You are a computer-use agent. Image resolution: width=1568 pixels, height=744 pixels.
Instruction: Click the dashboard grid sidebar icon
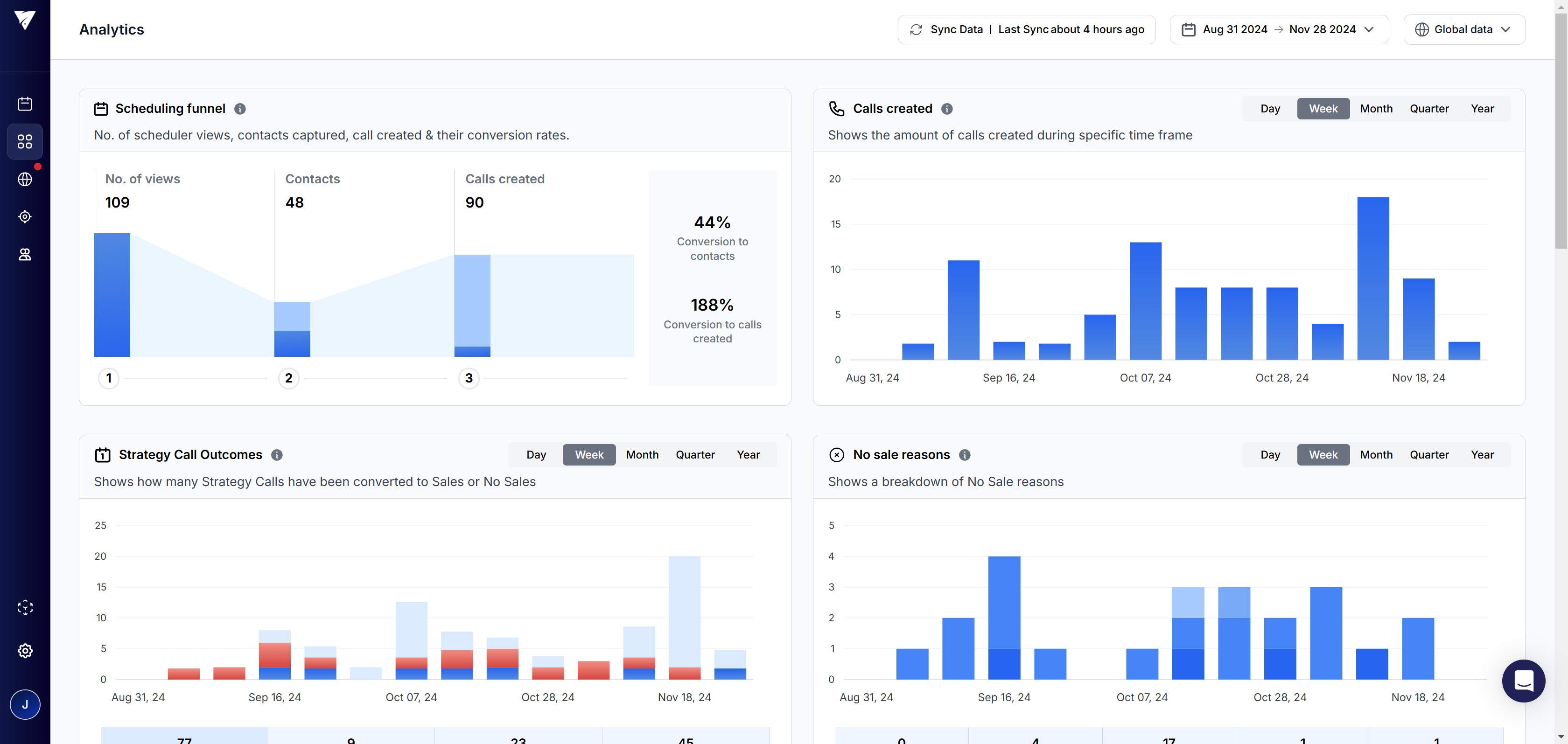(25, 142)
